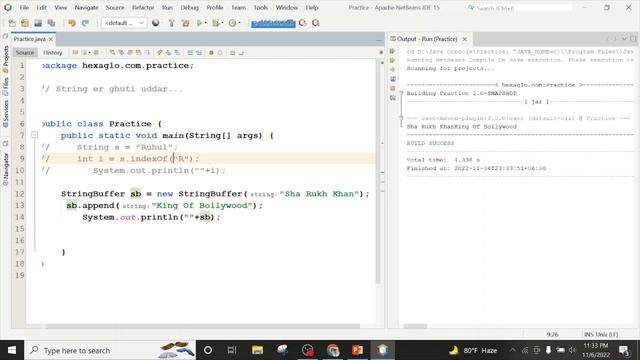Click the Shift Line Right editor icon
The width and height of the screenshot is (640, 360).
coord(199,52)
